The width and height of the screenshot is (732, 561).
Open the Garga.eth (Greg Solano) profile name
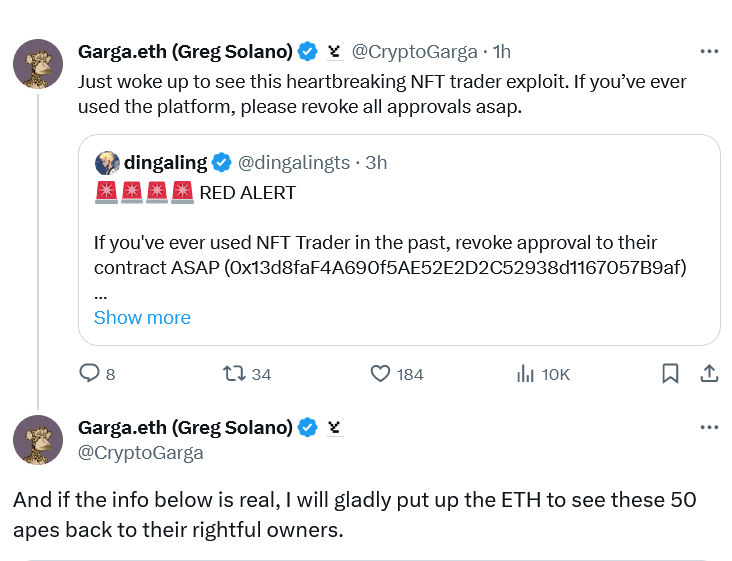185,51
